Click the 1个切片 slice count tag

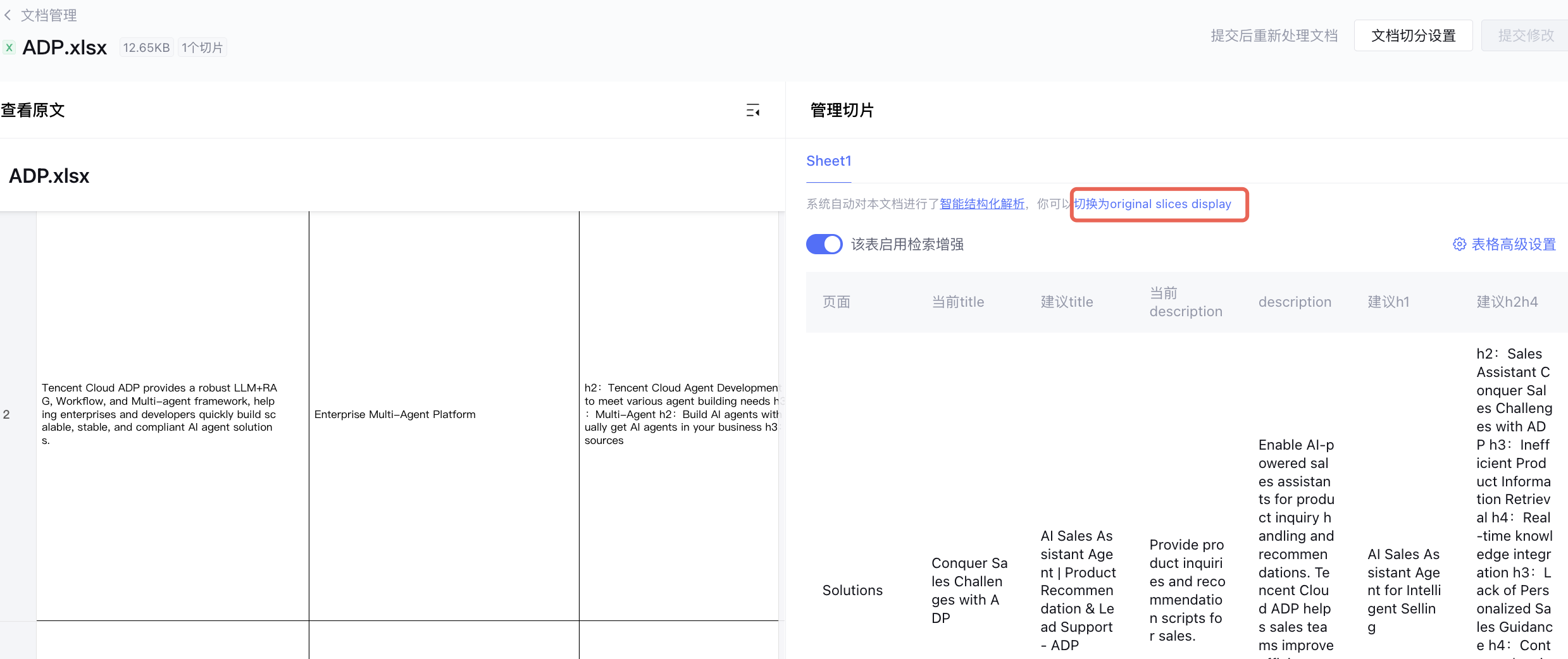(x=202, y=47)
